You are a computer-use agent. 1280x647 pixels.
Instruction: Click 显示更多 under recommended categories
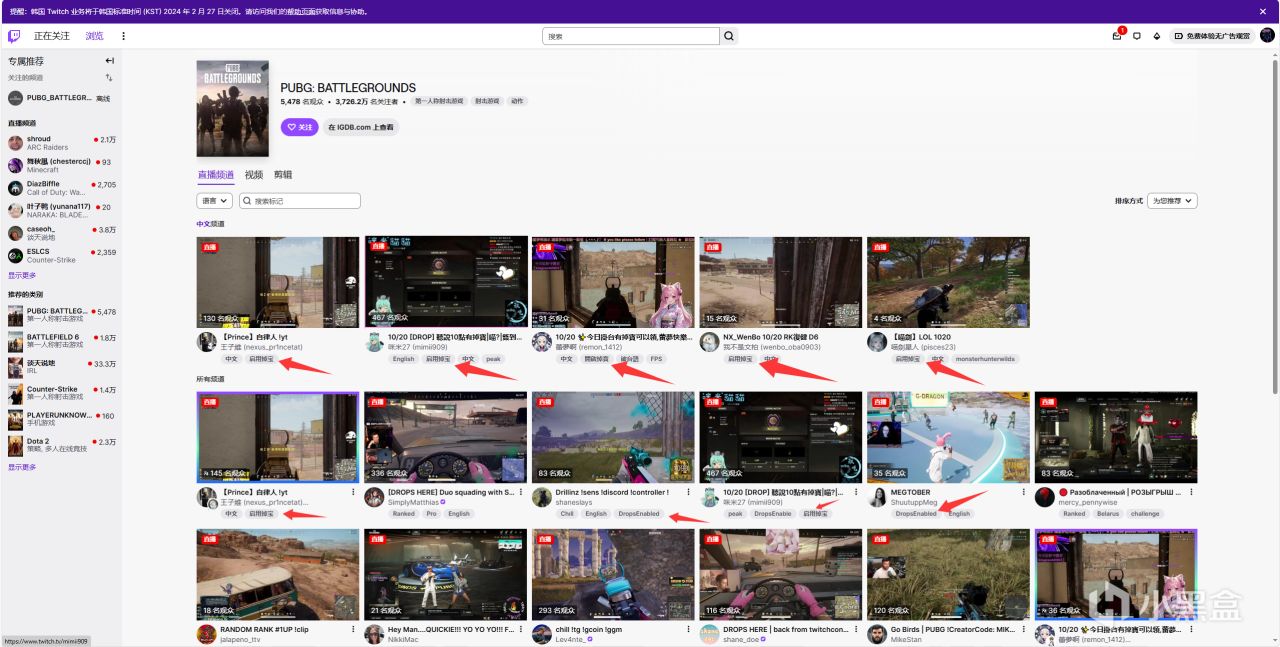[22, 467]
